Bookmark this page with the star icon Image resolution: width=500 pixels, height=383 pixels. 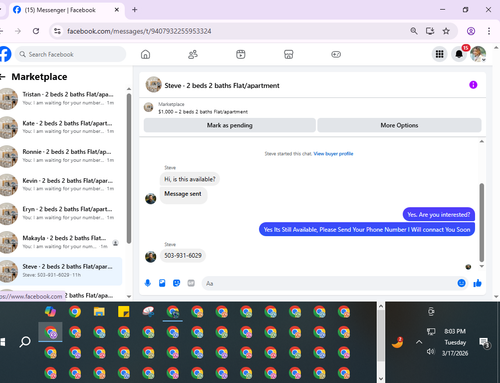[x=446, y=31]
